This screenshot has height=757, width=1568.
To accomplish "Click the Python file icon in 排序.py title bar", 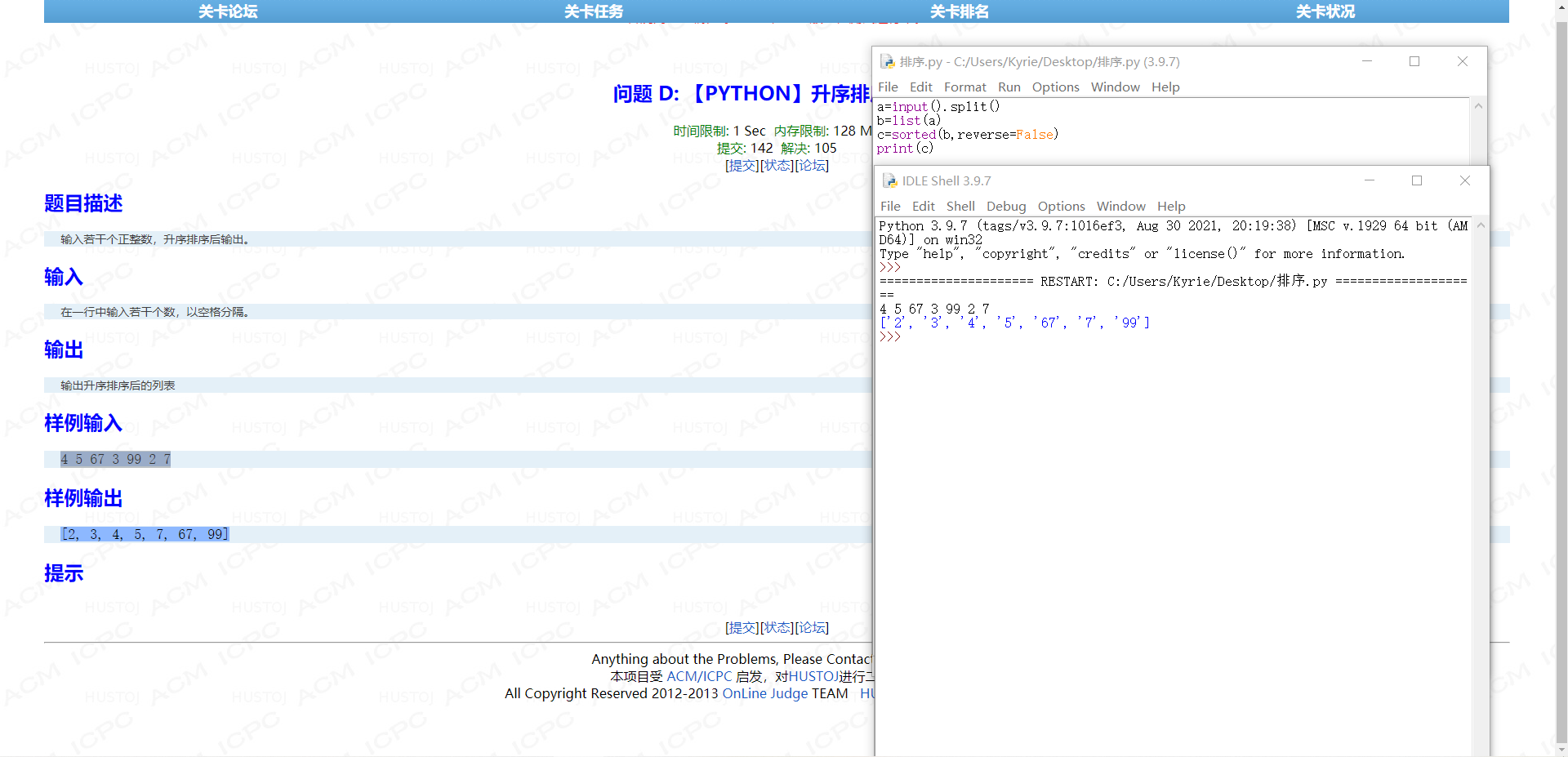I will (x=887, y=61).
